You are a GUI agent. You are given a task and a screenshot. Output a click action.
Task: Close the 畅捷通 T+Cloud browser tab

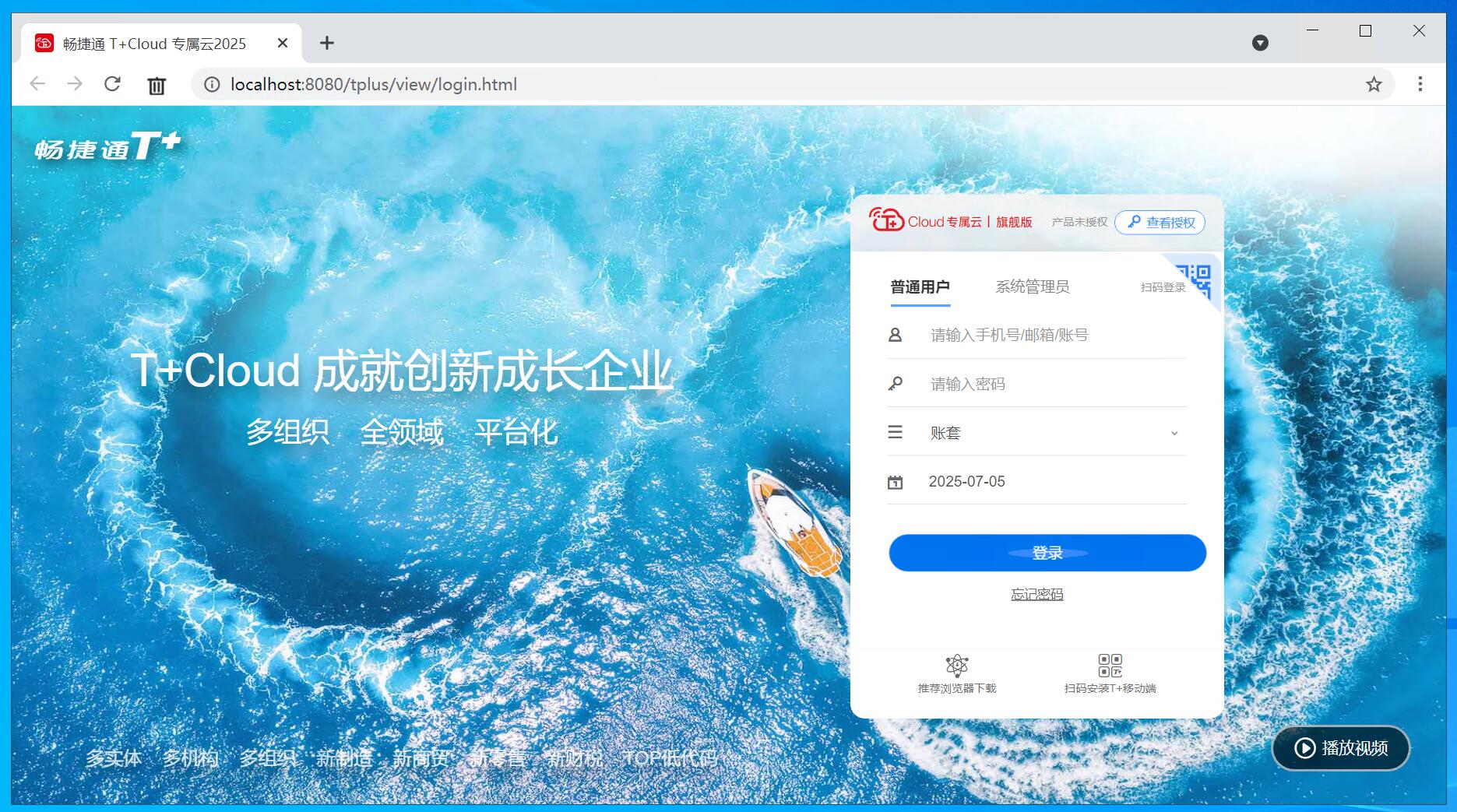[x=283, y=43]
